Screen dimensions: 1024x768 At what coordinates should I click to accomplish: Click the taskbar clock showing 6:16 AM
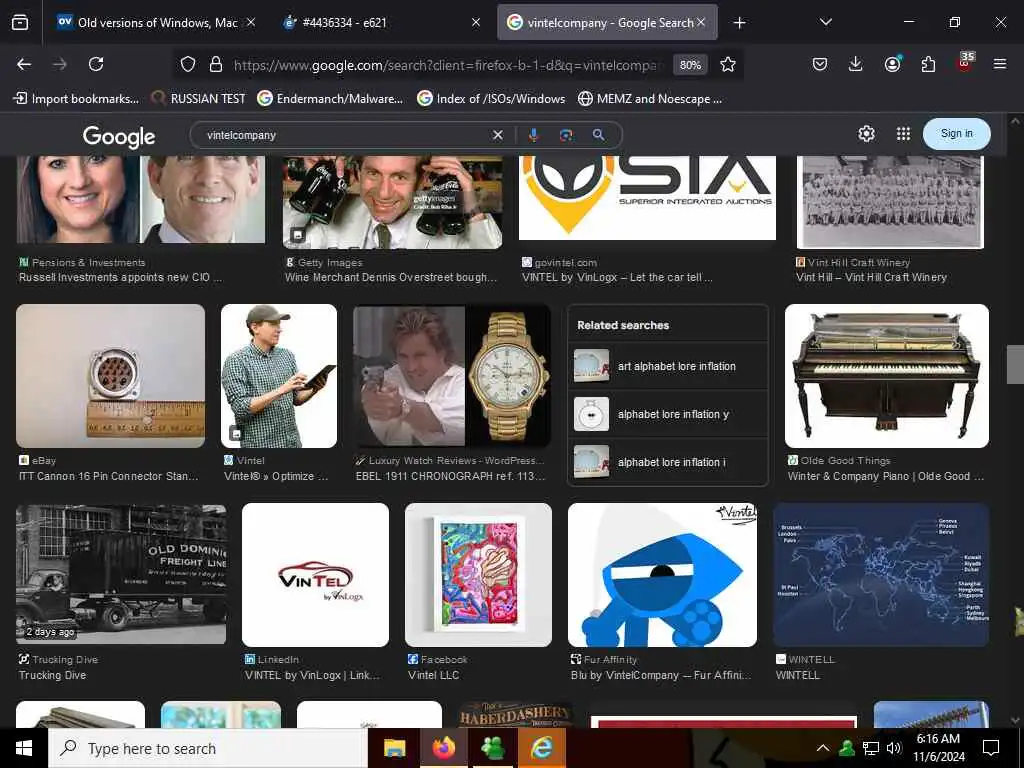pos(938,748)
